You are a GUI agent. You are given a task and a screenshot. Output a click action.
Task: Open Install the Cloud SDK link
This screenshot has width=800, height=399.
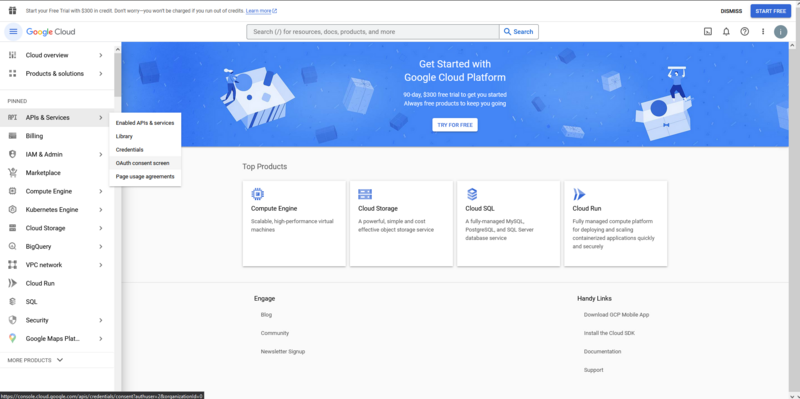[x=609, y=333]
